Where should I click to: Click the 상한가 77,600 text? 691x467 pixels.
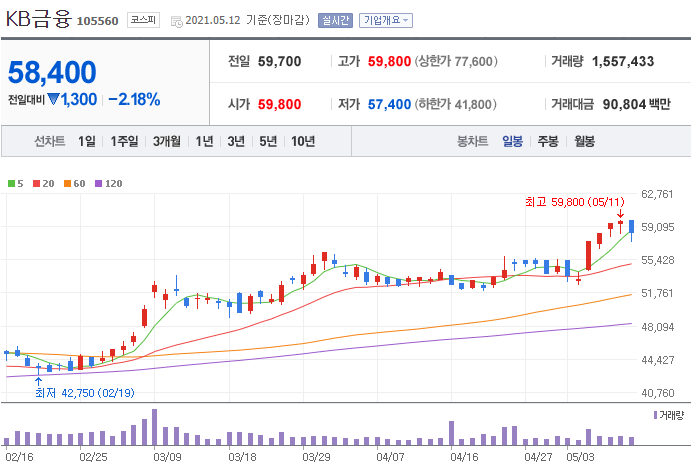(x=456, y=62)
